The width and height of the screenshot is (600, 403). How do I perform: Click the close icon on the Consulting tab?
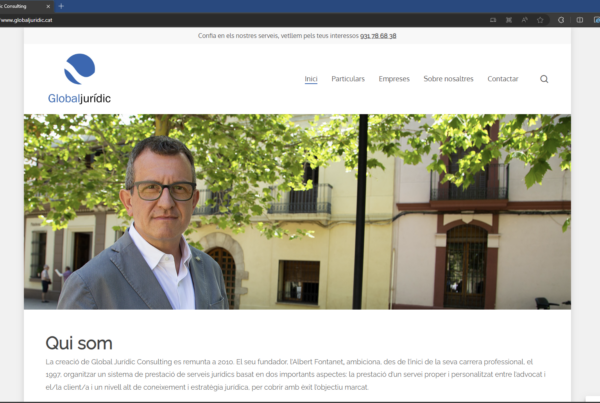(47, 6)
